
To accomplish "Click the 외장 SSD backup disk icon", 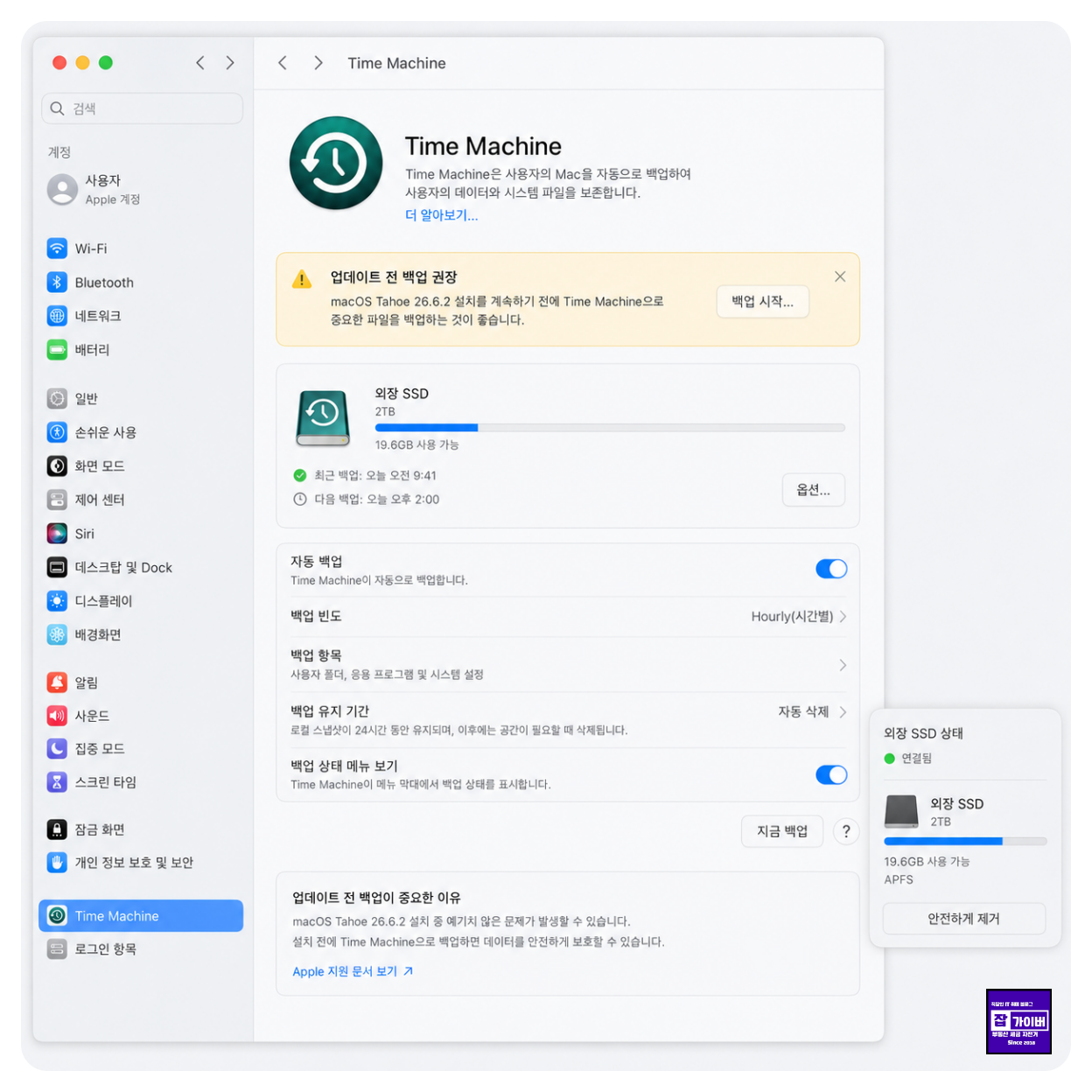I will 323,418.
